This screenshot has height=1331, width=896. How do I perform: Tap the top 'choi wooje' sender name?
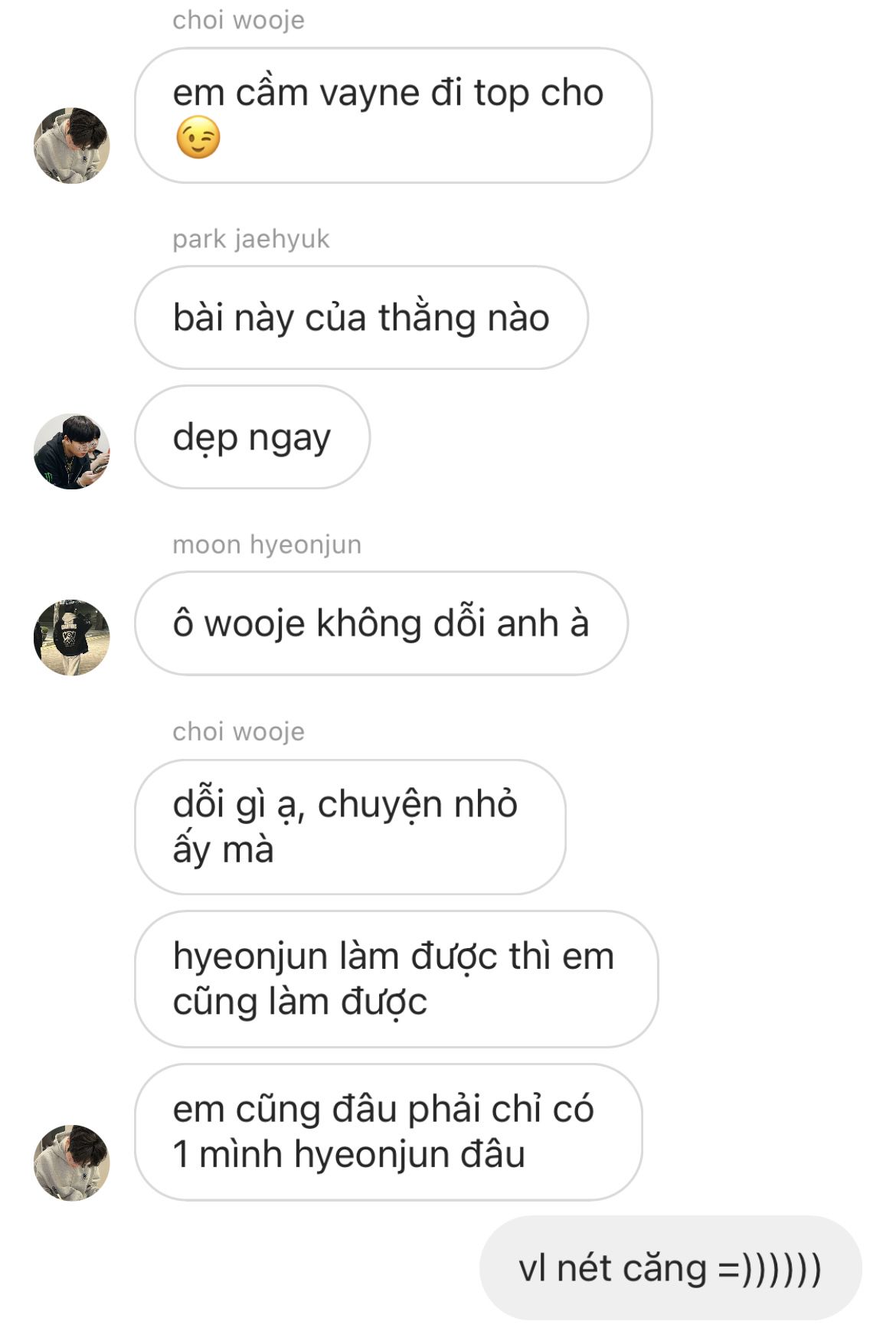238,20
